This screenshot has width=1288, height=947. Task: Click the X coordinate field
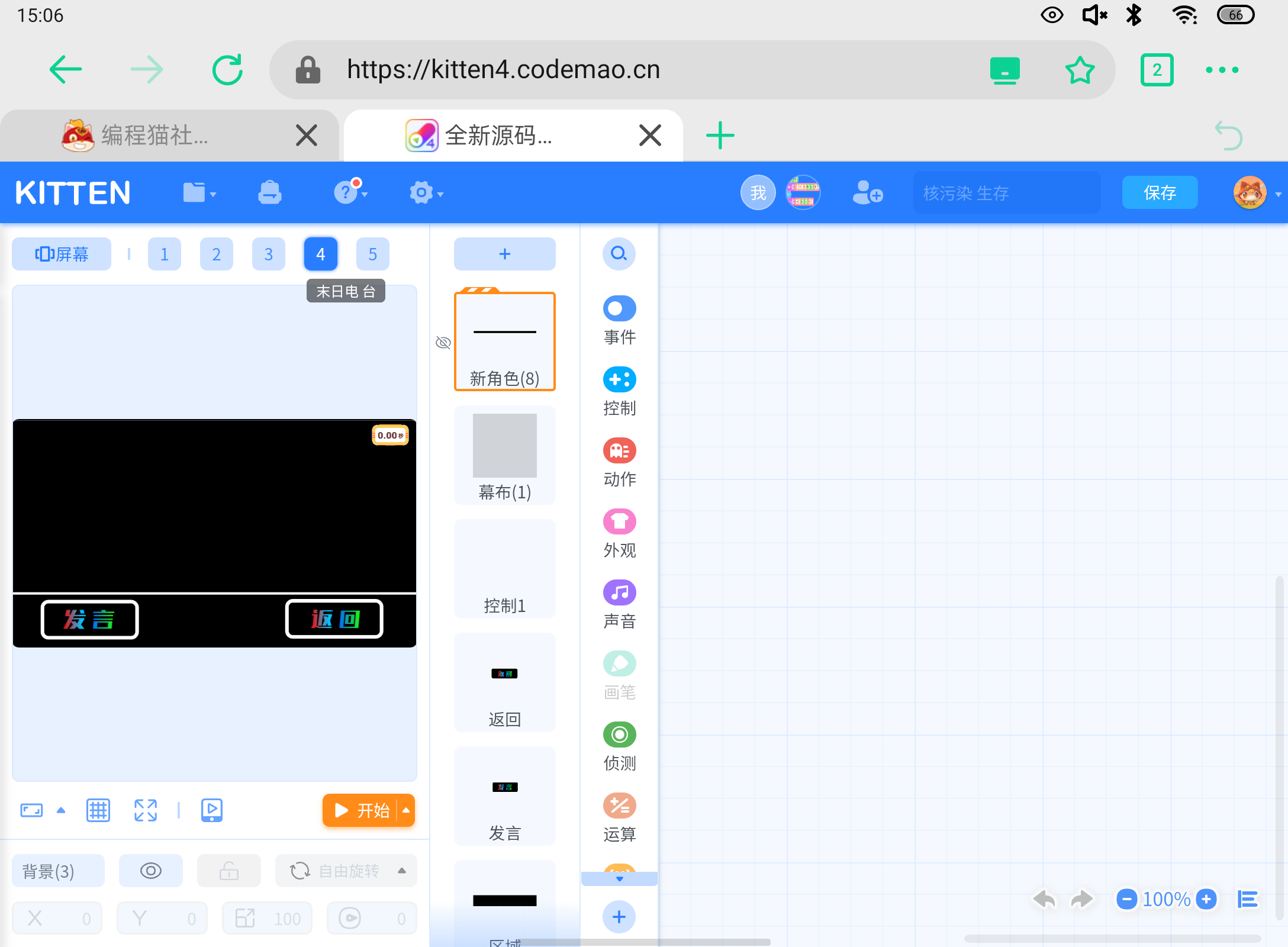57,919
